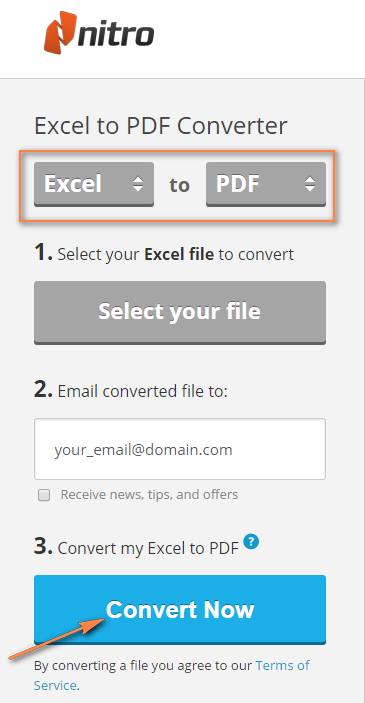Click the up-down arrows on the Excel selector
Screen dimensions: 365x703
click(x=138, y=184)
